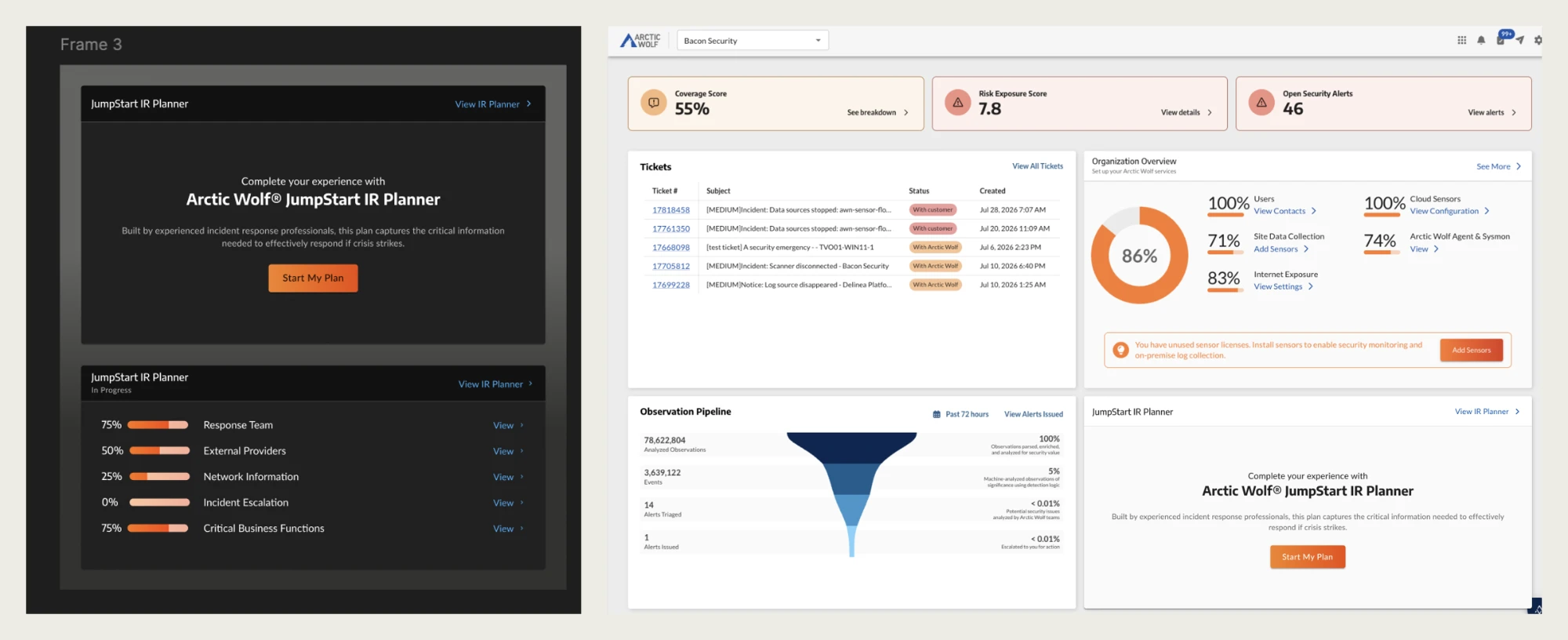The height and width of the screenshot is (640, 1568).
Task: Click the arrow next to View Settings
Action: click(1311, 287)
